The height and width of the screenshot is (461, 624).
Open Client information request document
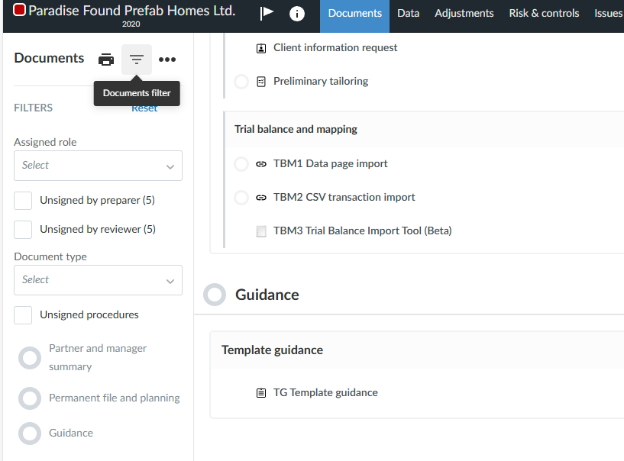click(335, 47)
